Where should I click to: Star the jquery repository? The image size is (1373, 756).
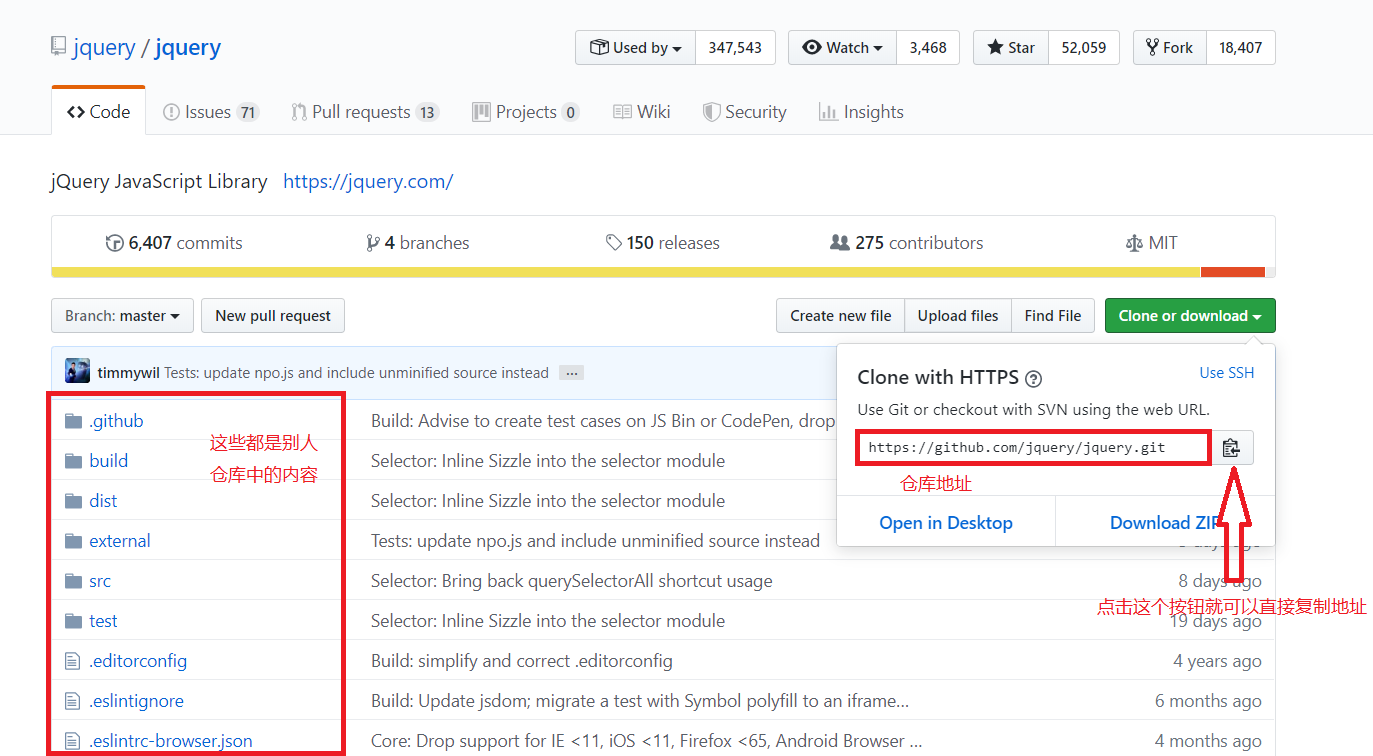(x=1011, y=48)
